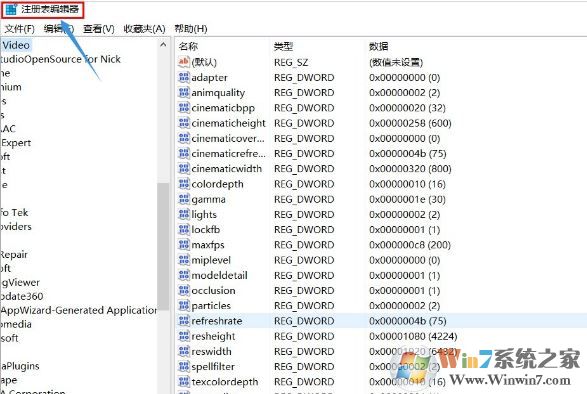
Task: Click the occlusion DWORD icon
Action: tap(183, 291)
